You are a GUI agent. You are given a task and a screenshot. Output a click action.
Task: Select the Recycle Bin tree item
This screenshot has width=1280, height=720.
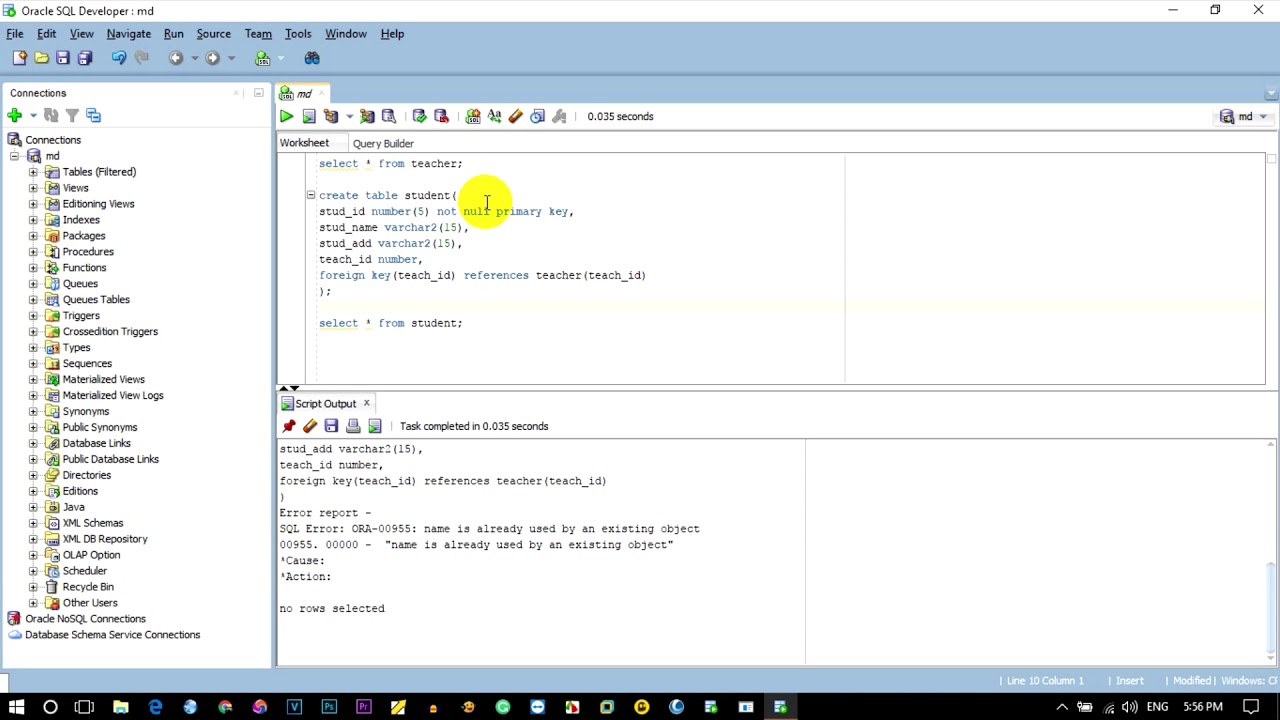[88, 587]
